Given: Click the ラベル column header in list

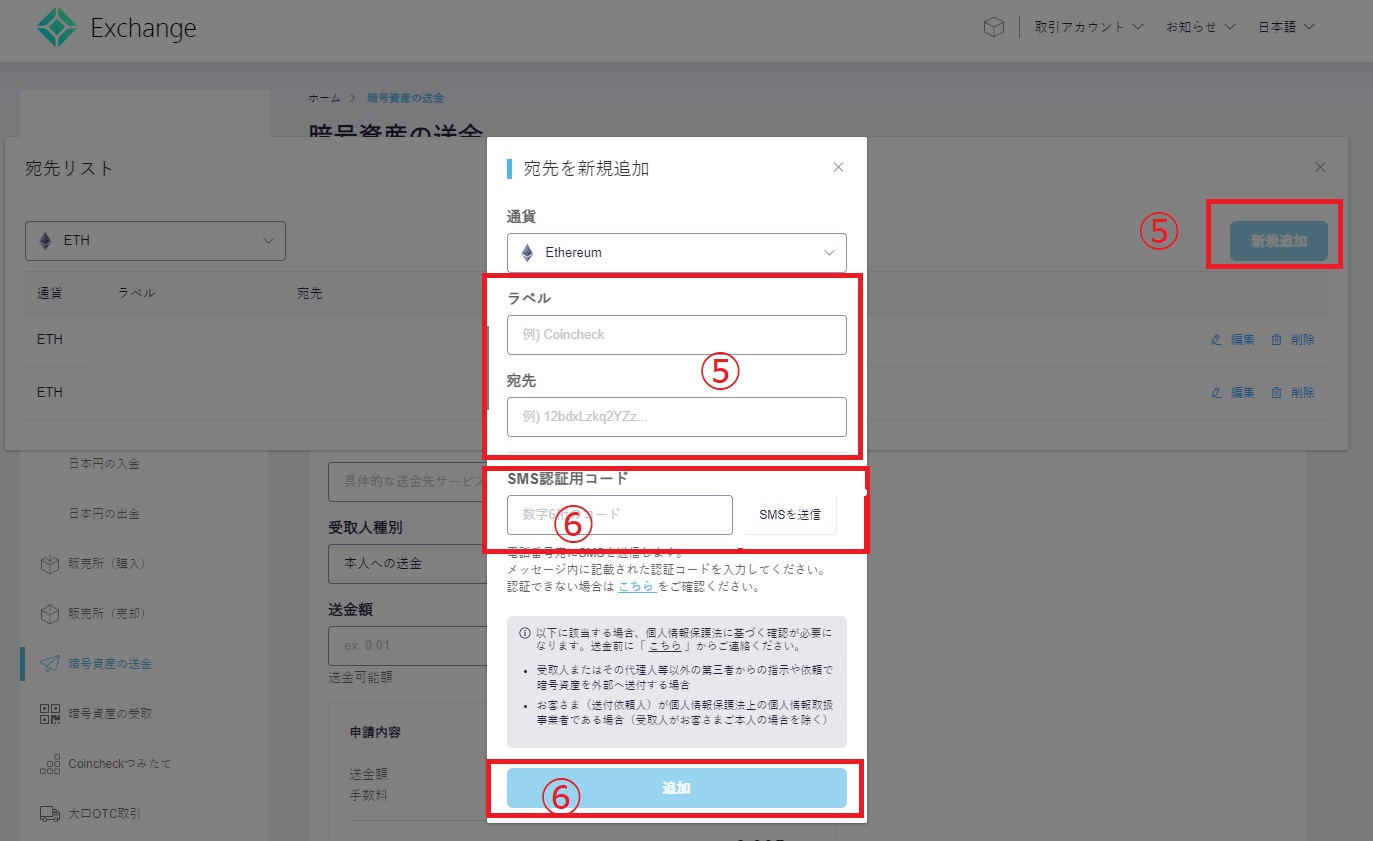Looking at the screenshot, I should click(x=136, y=294).
